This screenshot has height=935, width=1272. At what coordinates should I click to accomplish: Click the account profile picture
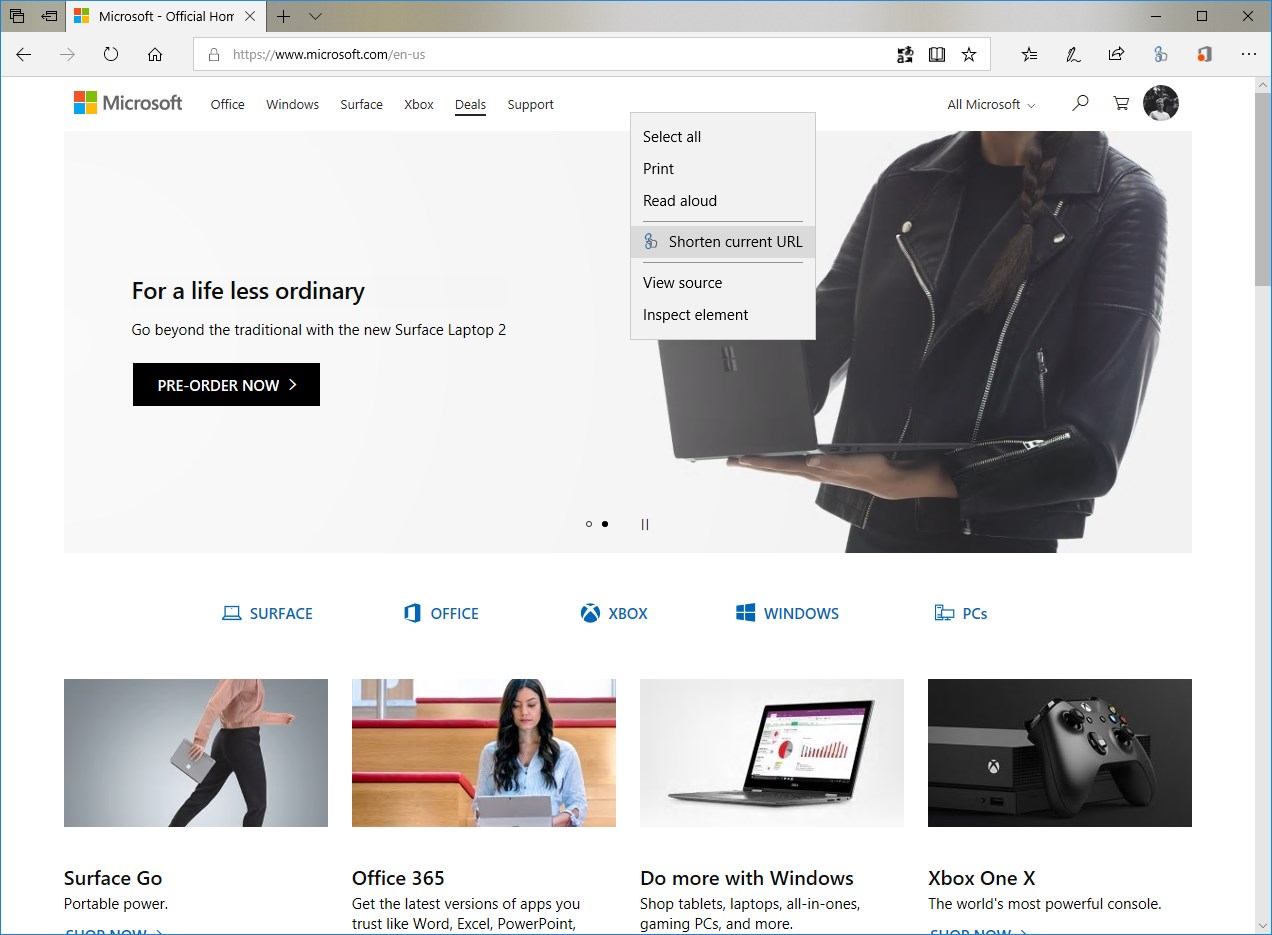(x=1161, y=103)
